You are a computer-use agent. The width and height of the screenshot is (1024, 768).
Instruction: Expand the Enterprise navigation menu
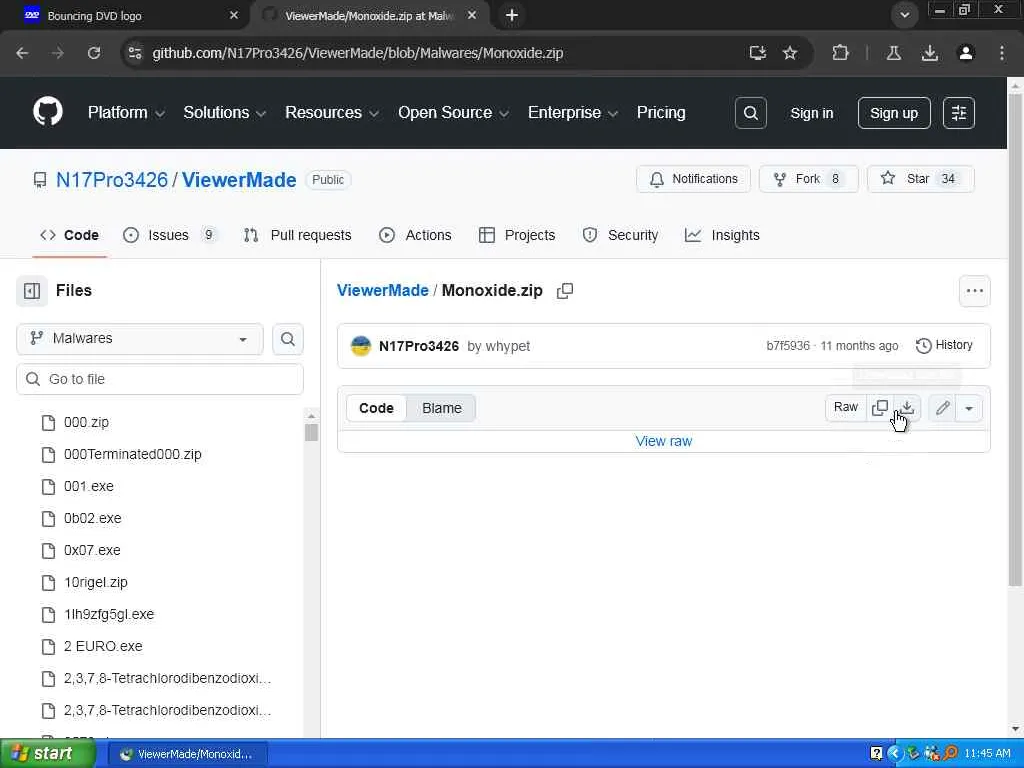(x=573, y=112)
